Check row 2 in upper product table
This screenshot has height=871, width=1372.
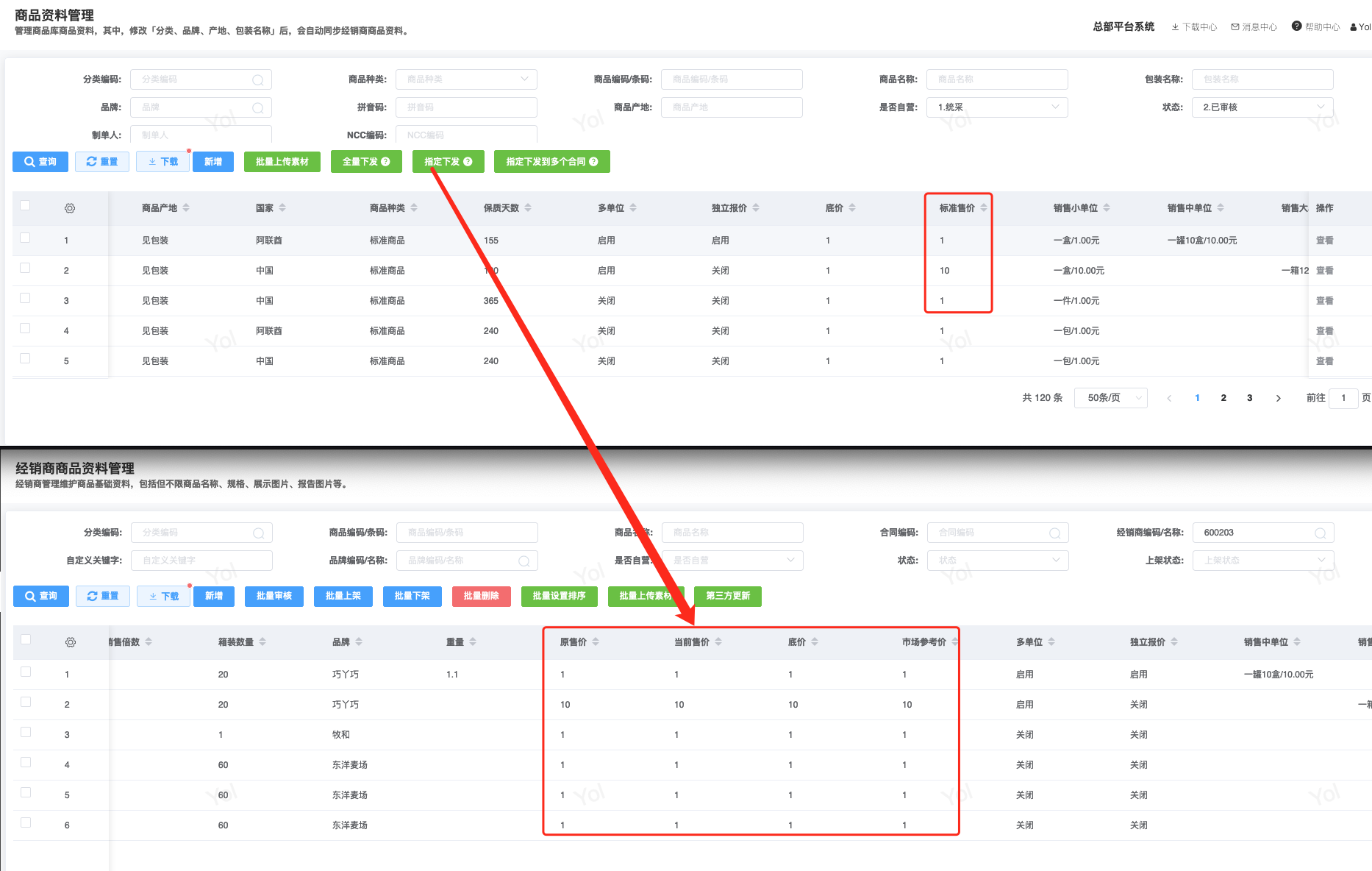pyautogui.click(x=25, y=268)
